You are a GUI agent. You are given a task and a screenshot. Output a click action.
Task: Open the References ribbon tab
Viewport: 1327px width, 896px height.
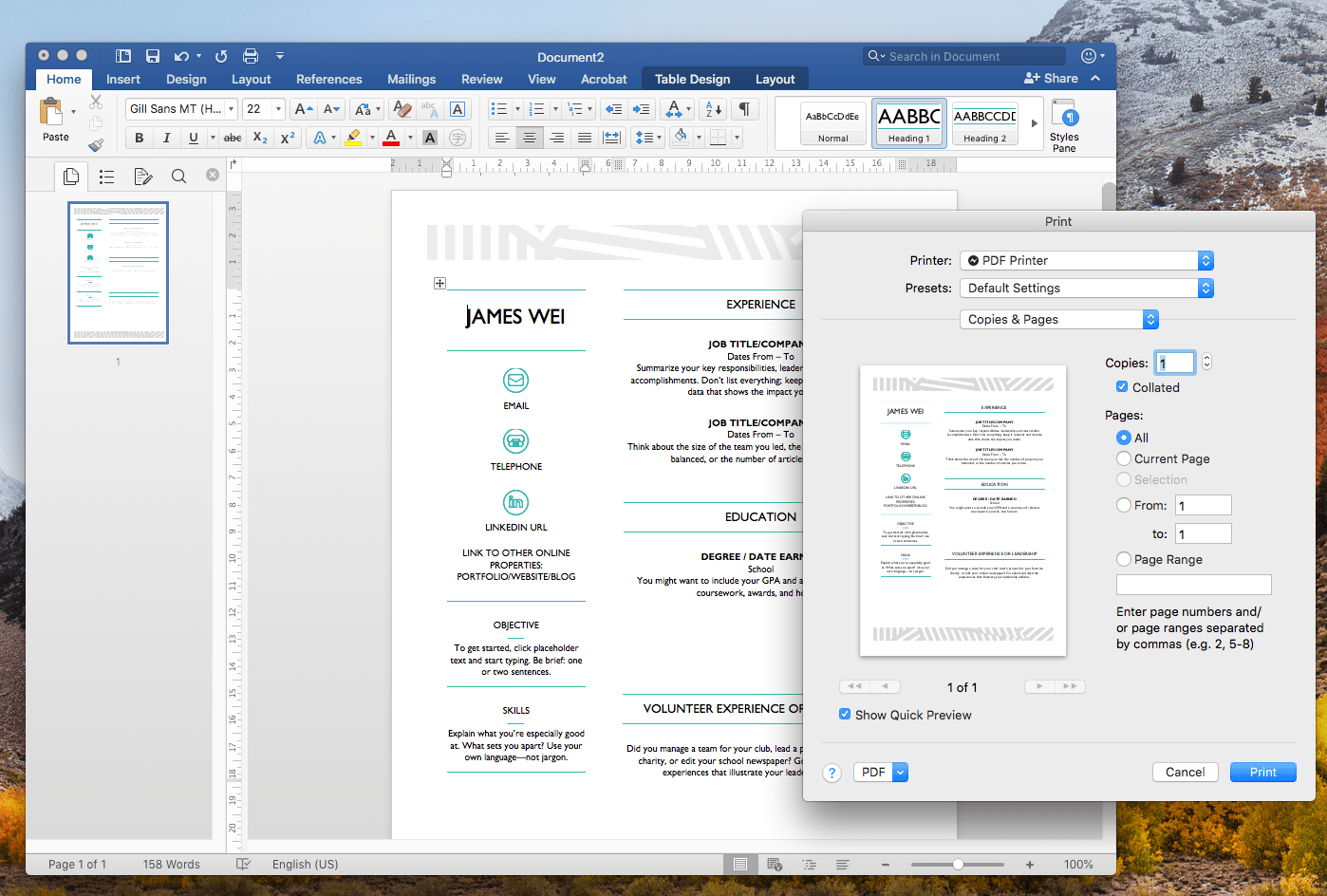pos(328,78)
